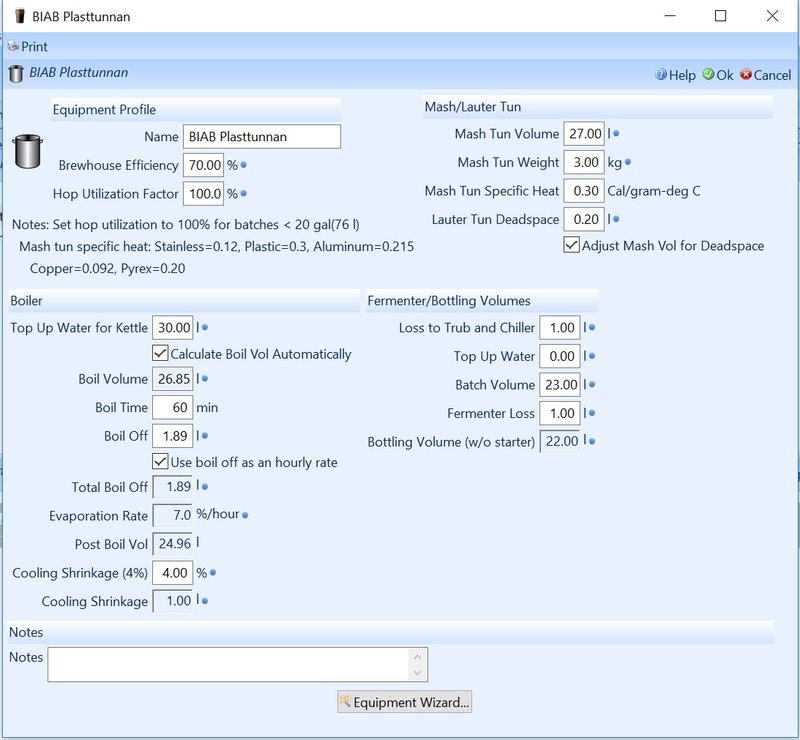Focus the Mash Tun Specific Heat field
This screenshot has height=740, width=800.
pos(583,191)
